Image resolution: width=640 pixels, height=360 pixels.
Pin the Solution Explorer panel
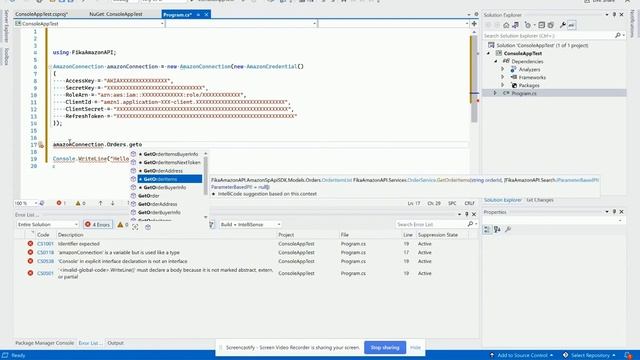tap(614, 15)
